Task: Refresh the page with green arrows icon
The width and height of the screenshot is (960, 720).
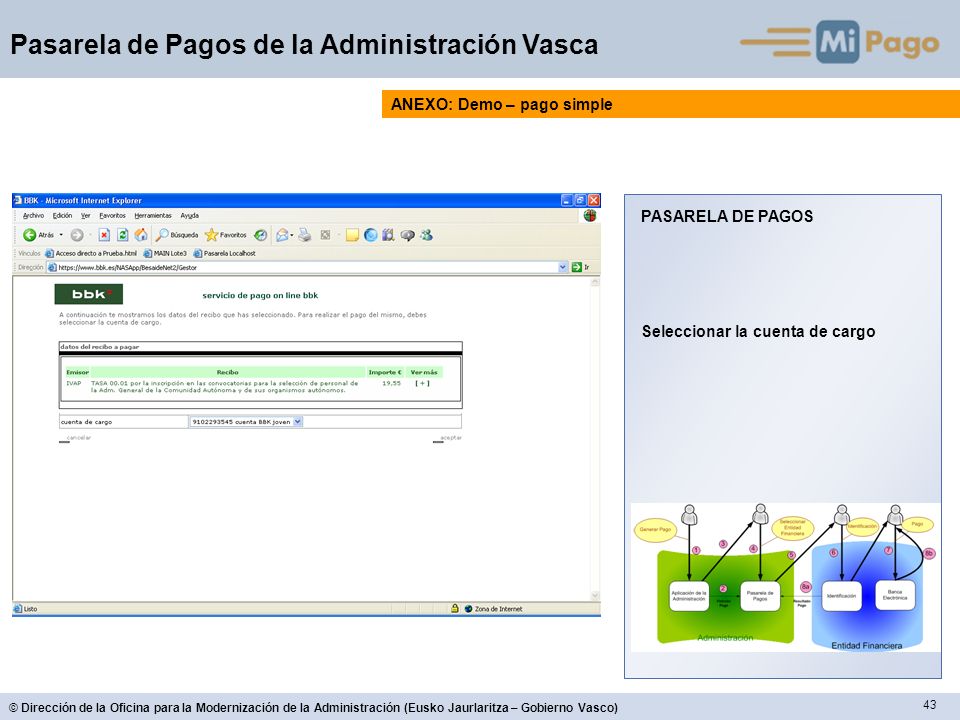Action: 122,234
